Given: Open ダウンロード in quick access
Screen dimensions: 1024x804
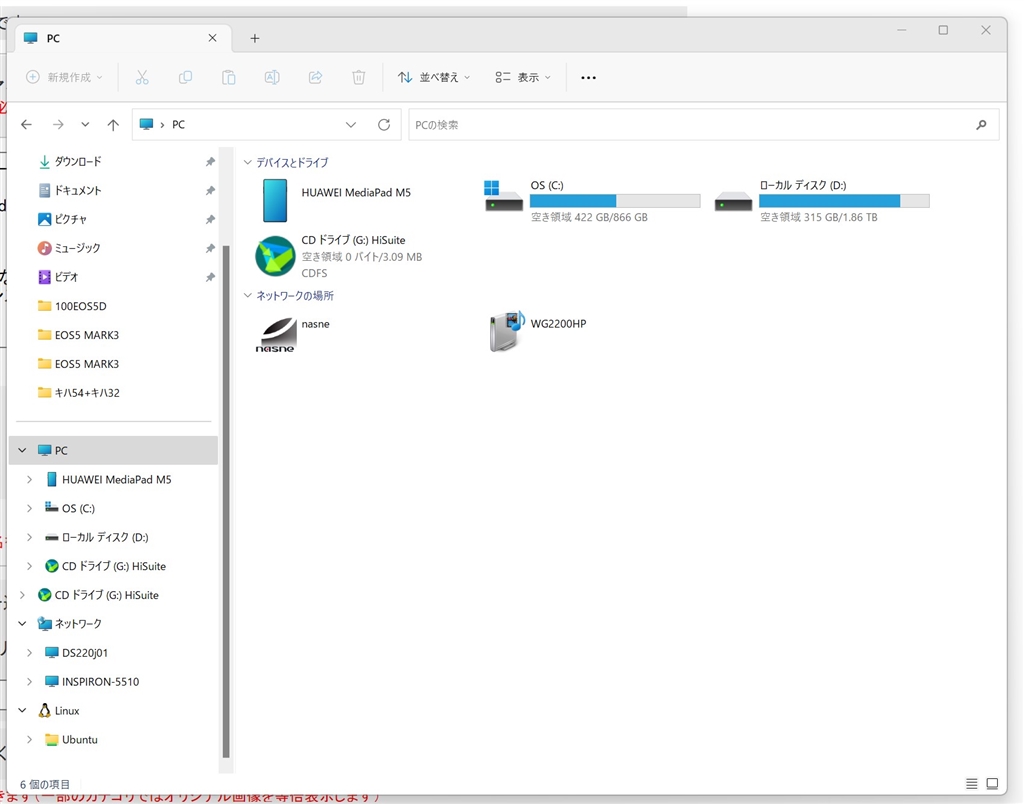Looking at the screenshot, I should [78, 161].
